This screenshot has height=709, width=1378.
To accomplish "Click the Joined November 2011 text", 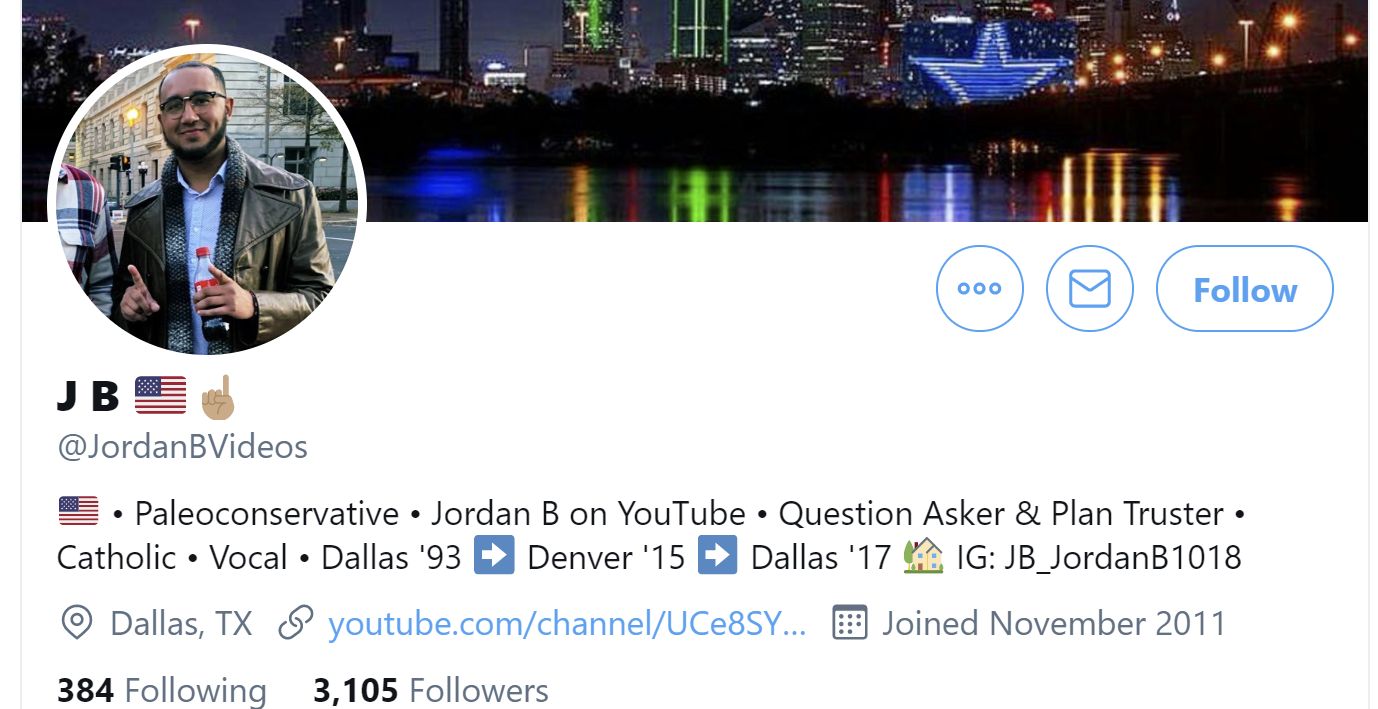I will pos(1054,623).
